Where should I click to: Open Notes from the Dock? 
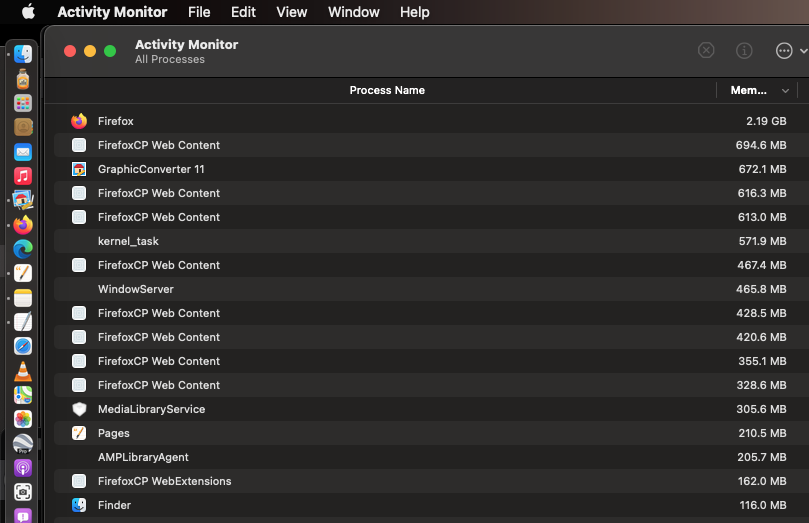click(23, 298)
